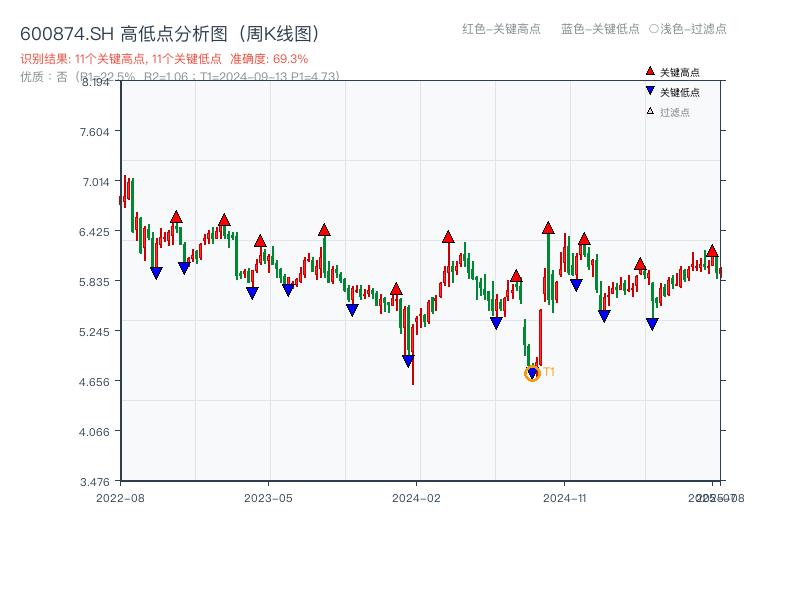
Task: Click the 4.066 price axis label
Action: click(94, 432)
